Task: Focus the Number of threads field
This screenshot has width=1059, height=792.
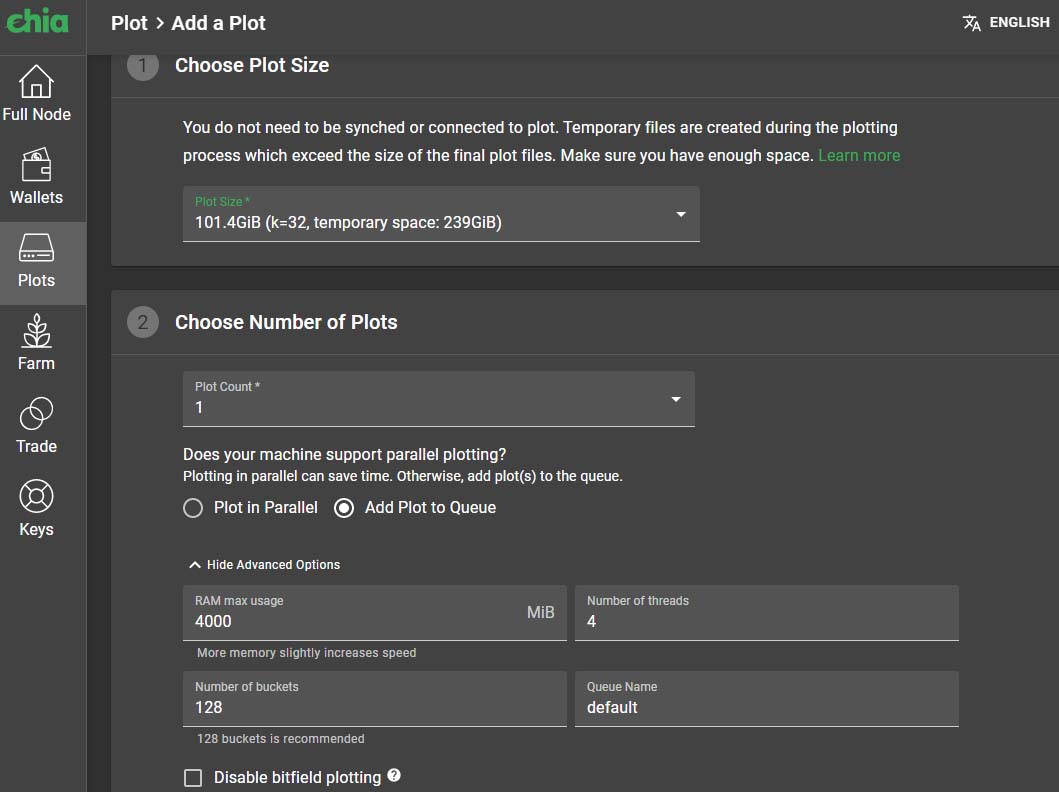Action: tap(766, 621)
